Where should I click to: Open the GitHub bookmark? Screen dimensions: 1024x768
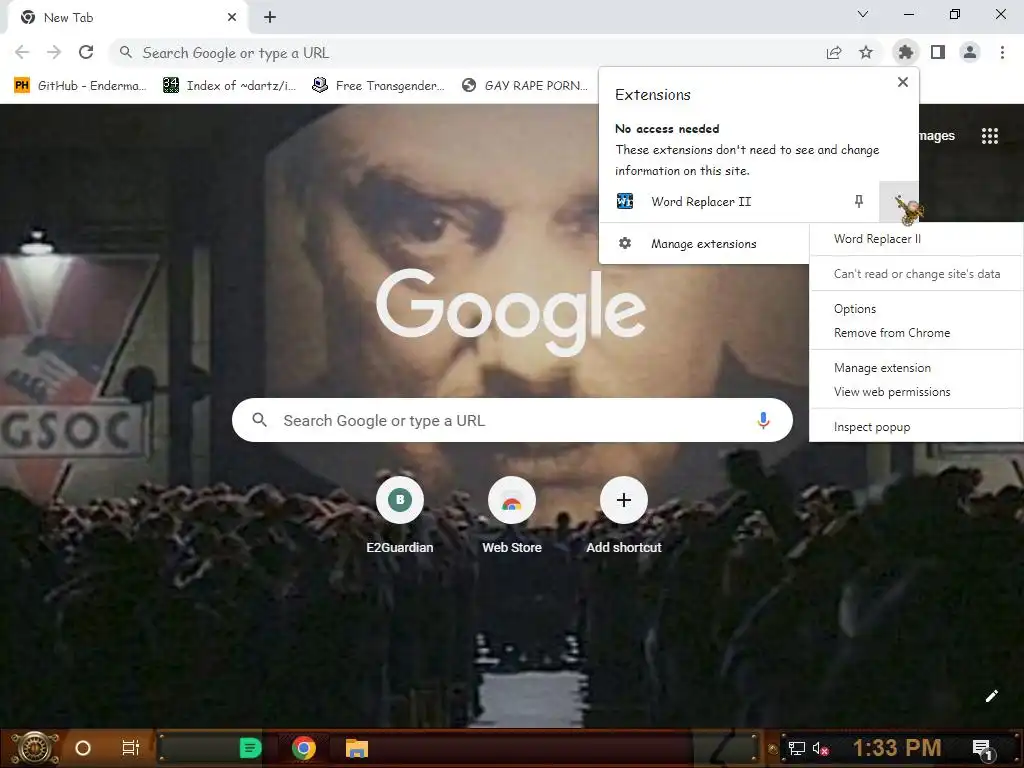coord(80,86)
